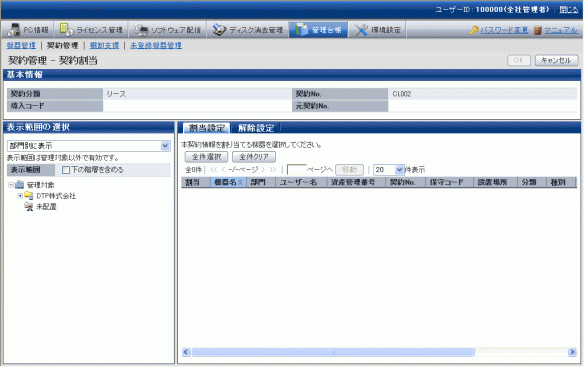Image resolution: width=584 pixels, height=367 pixels.
Task: Click the 管理対象 building icon in tree
Action: click(x=20, y=185)
